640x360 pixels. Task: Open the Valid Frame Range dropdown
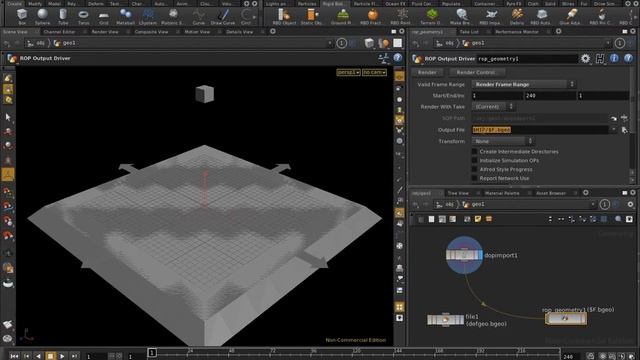click(524, 84)
